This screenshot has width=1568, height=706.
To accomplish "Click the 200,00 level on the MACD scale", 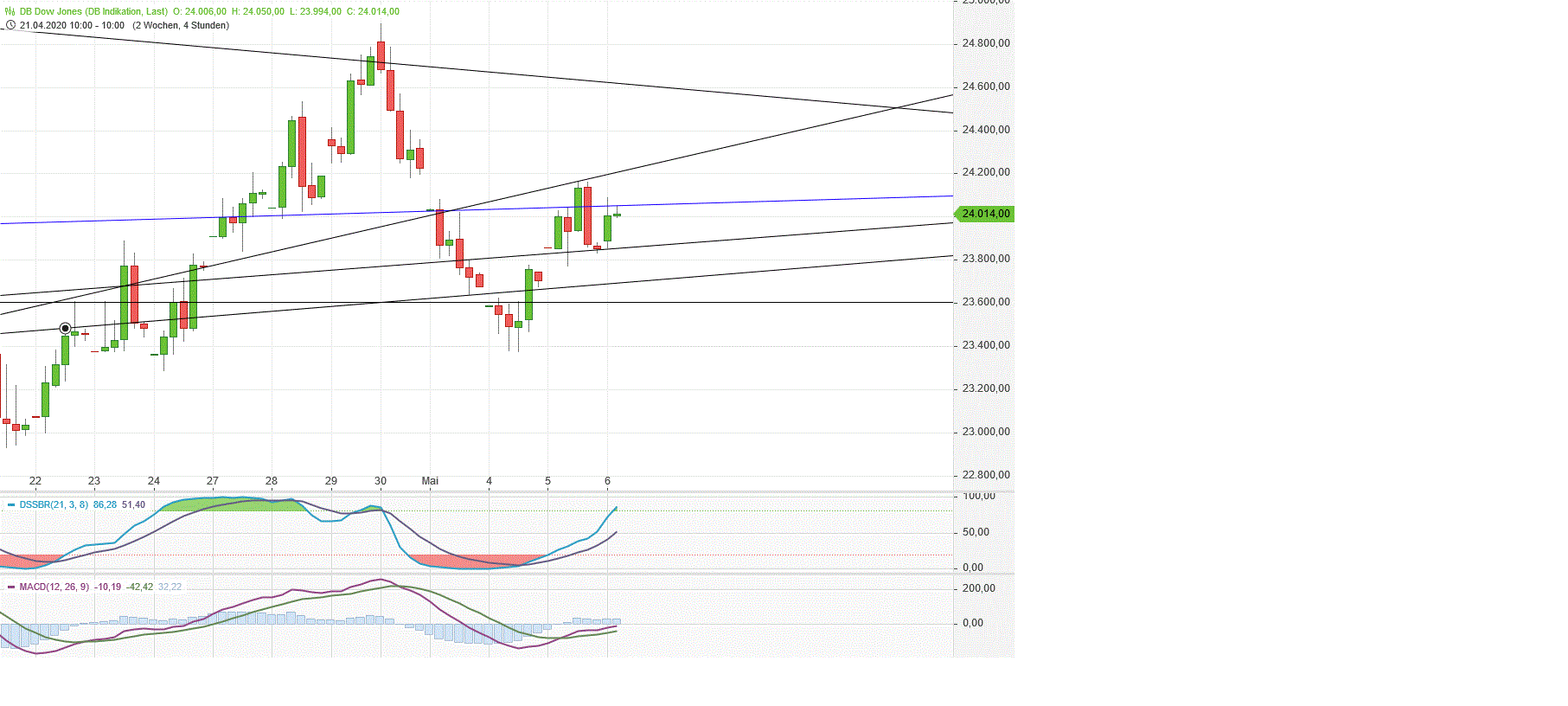I will pos(979,588).
